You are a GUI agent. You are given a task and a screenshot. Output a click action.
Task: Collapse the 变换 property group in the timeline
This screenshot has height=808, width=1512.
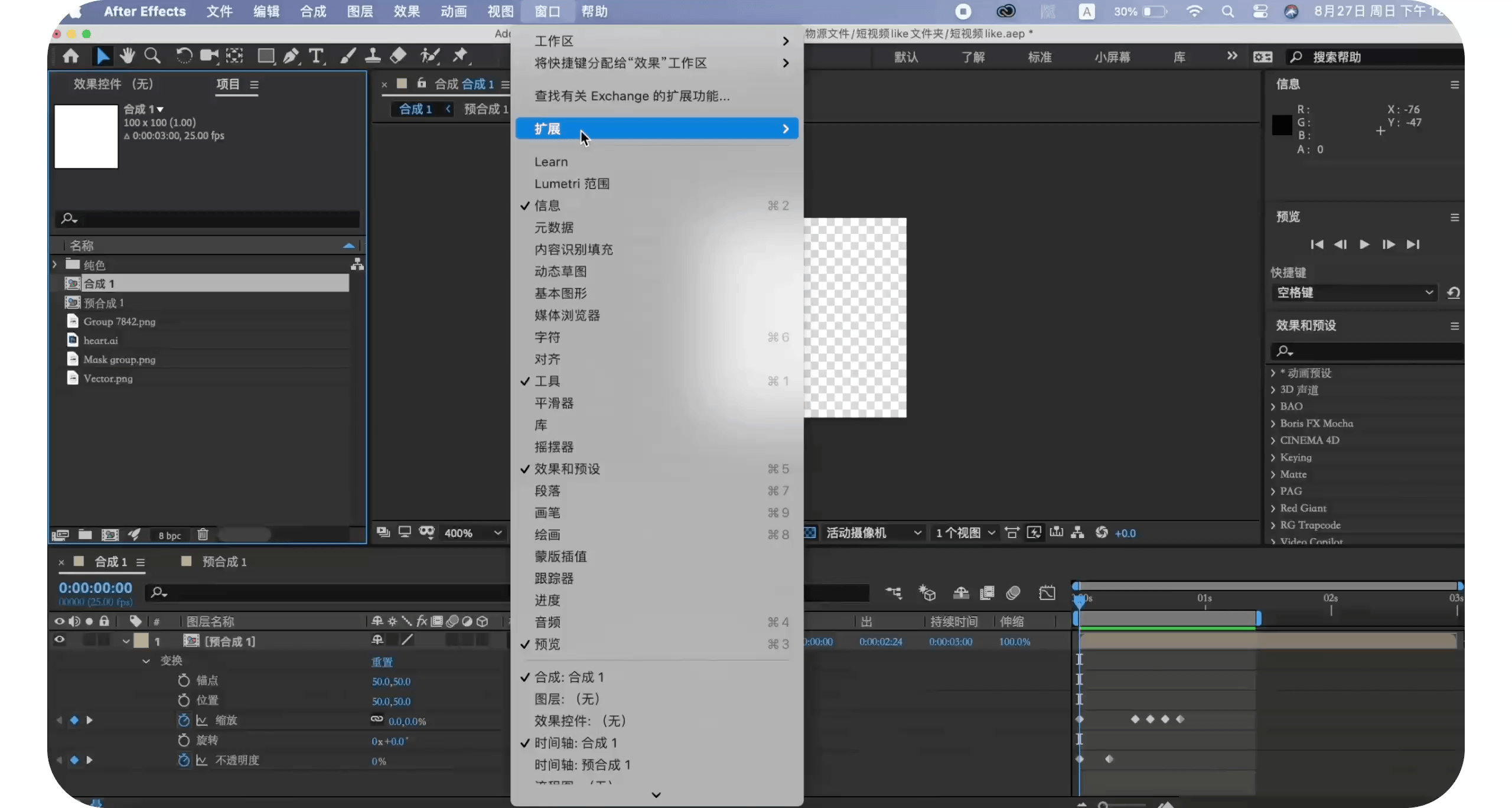(x=145, y=661)
